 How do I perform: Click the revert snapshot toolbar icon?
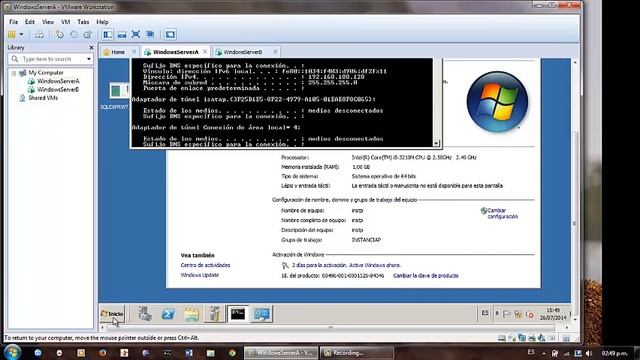pos(74,35)
